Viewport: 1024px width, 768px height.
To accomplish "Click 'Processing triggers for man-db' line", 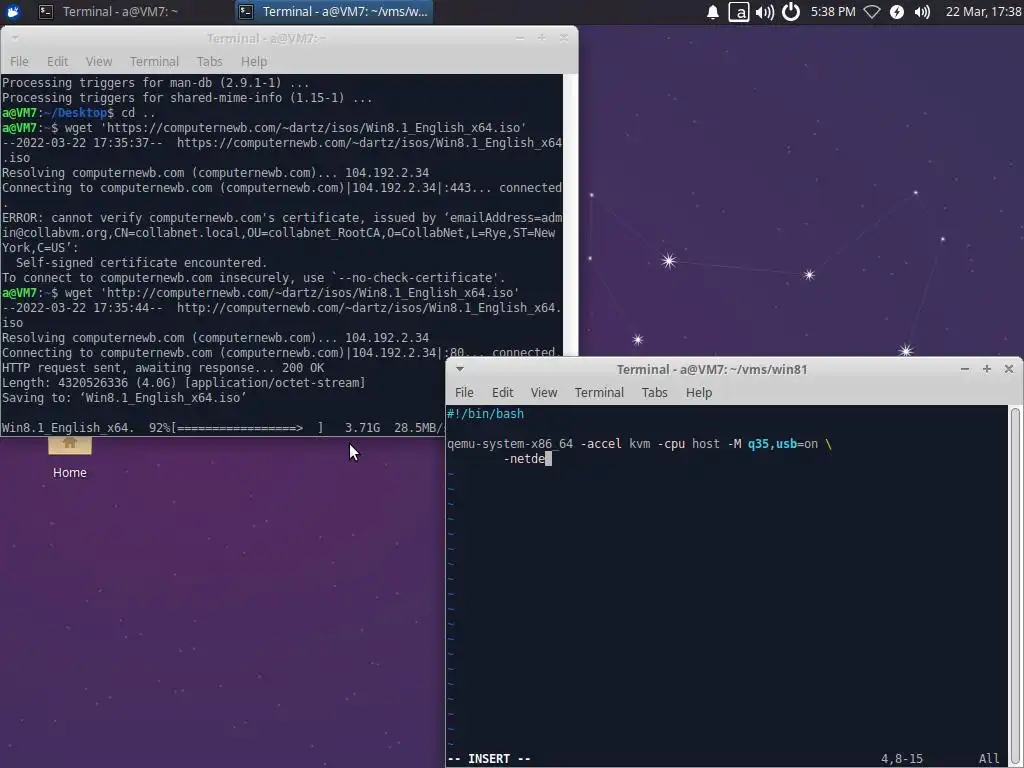I will pos(155,82).
